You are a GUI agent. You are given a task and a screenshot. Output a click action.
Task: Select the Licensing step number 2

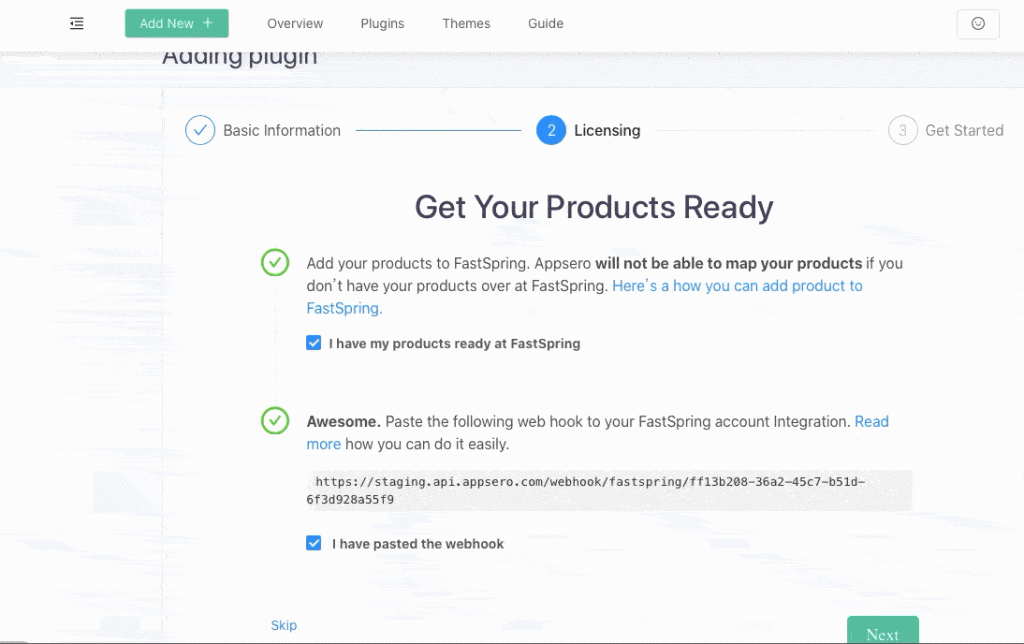tap(551, 130)
